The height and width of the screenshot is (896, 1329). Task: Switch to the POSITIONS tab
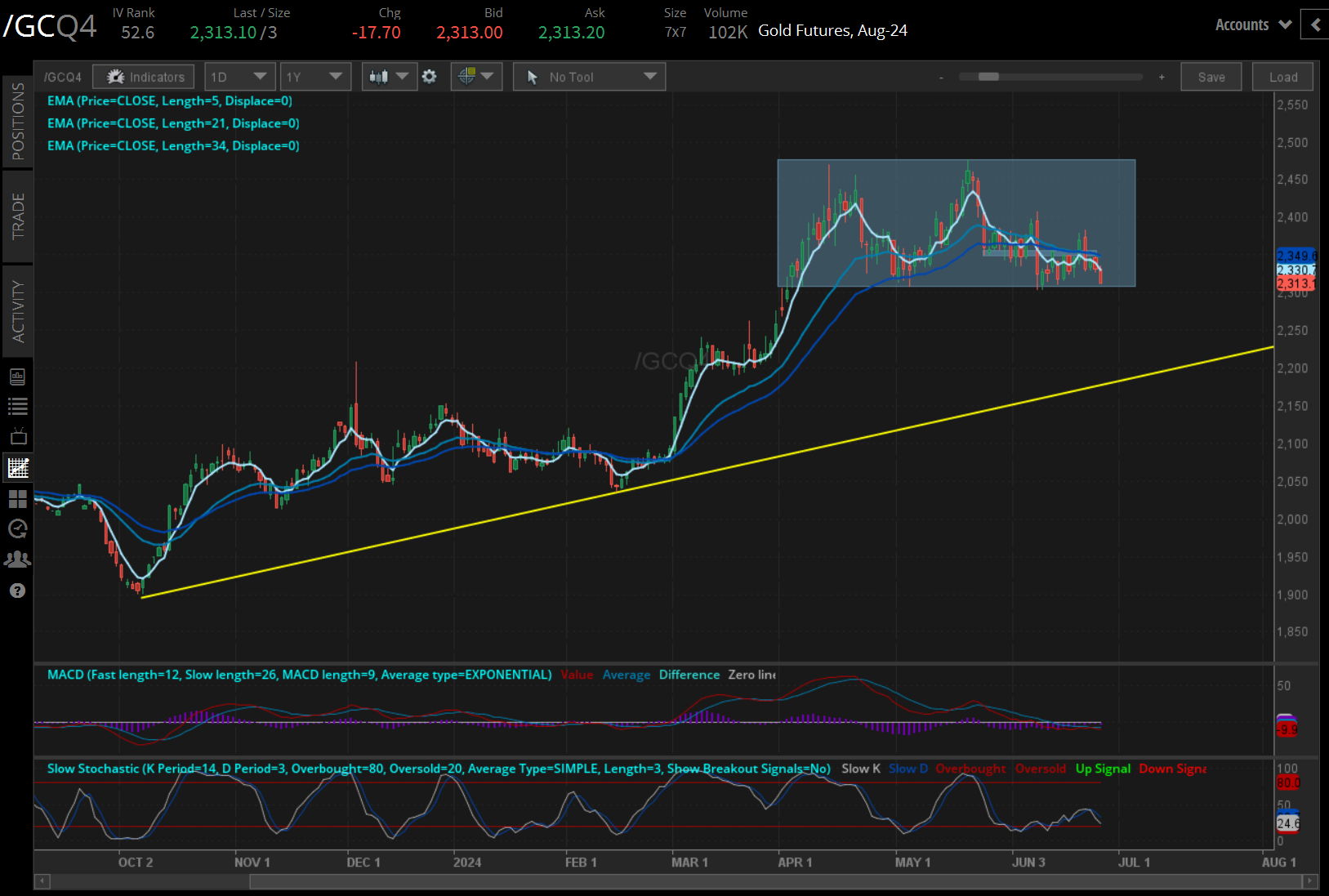click(x=17, y=122)
